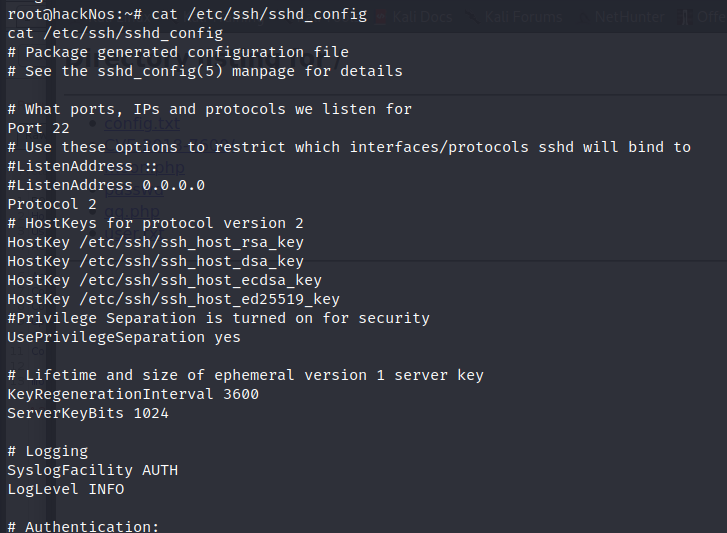This screenshot has width=727, height=533.
Task: Click the "ServerKeyBits 1024" line
Action: (88, 413)
